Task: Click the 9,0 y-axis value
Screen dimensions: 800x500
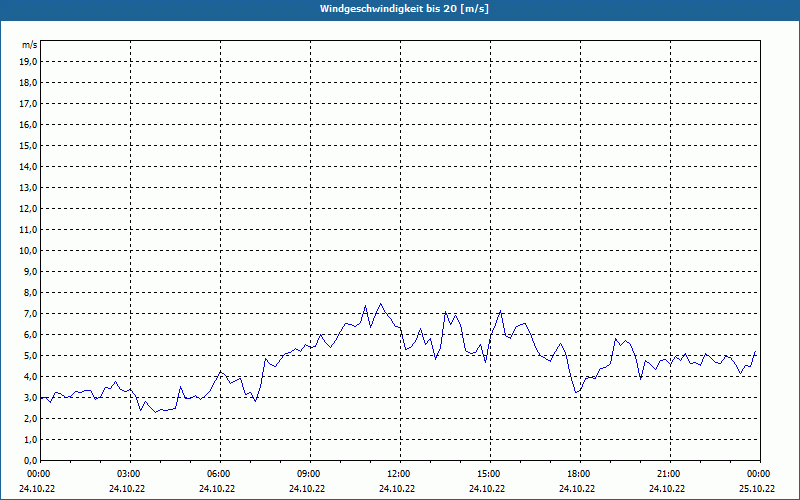Action: point(30,271)
